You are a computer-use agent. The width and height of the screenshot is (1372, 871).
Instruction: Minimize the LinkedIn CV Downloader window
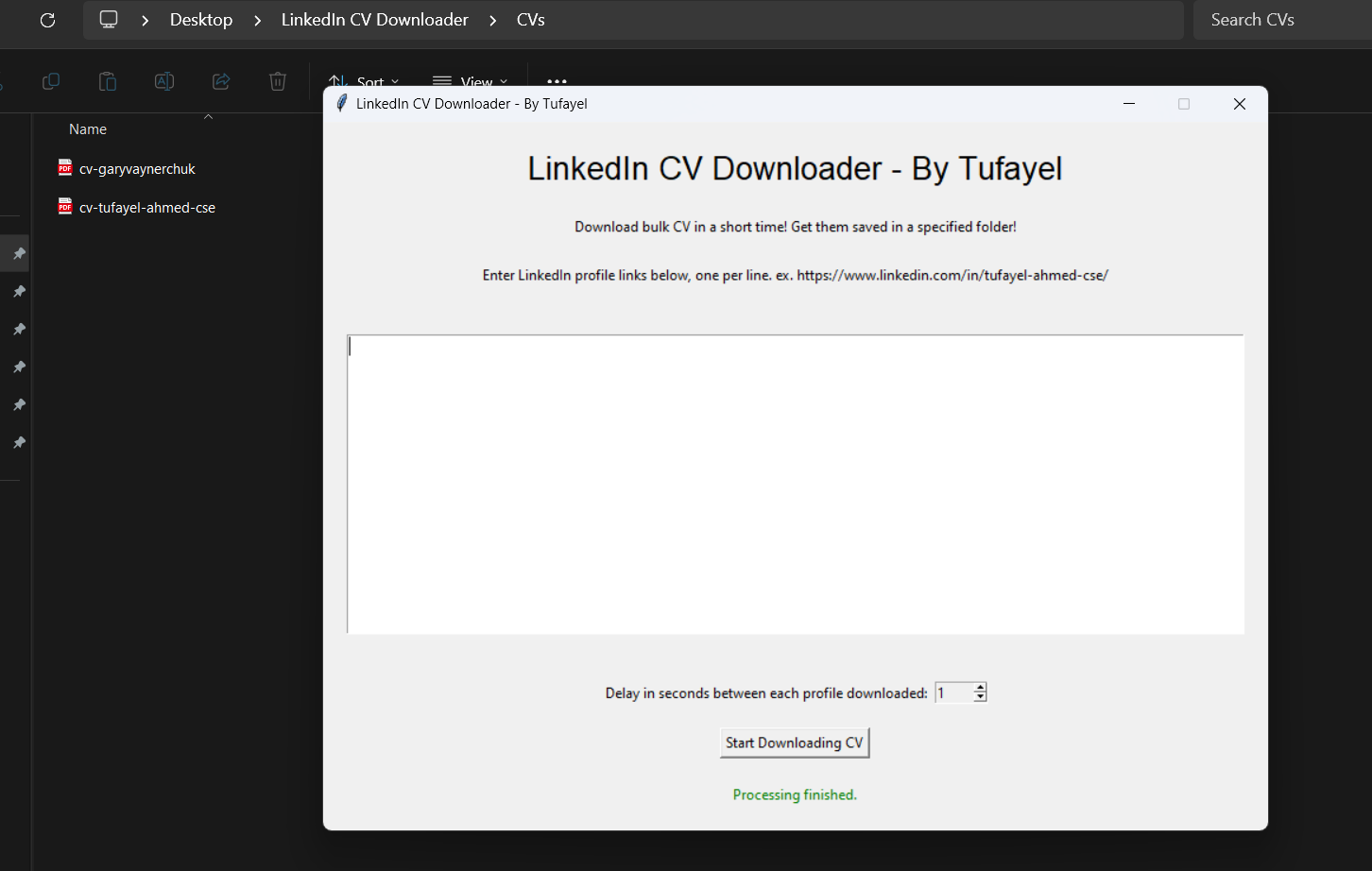click(1128, 104)
